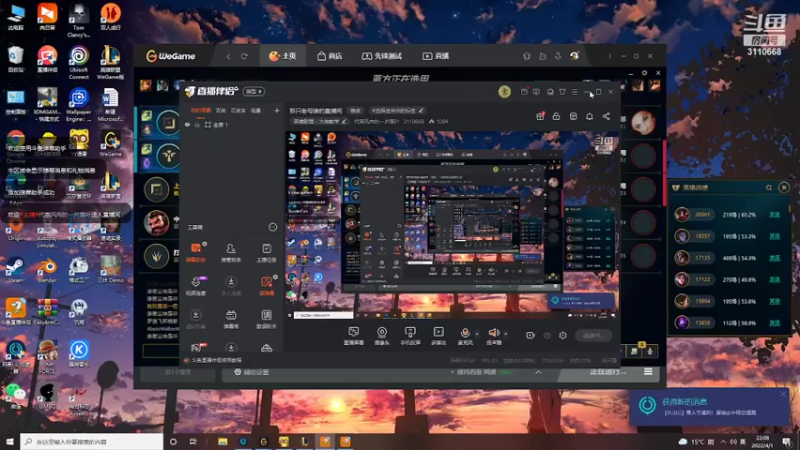Open the 弹幕助手 tool
Image resolution: width=800 pixels, height=450 pixels.
[196, 253]
